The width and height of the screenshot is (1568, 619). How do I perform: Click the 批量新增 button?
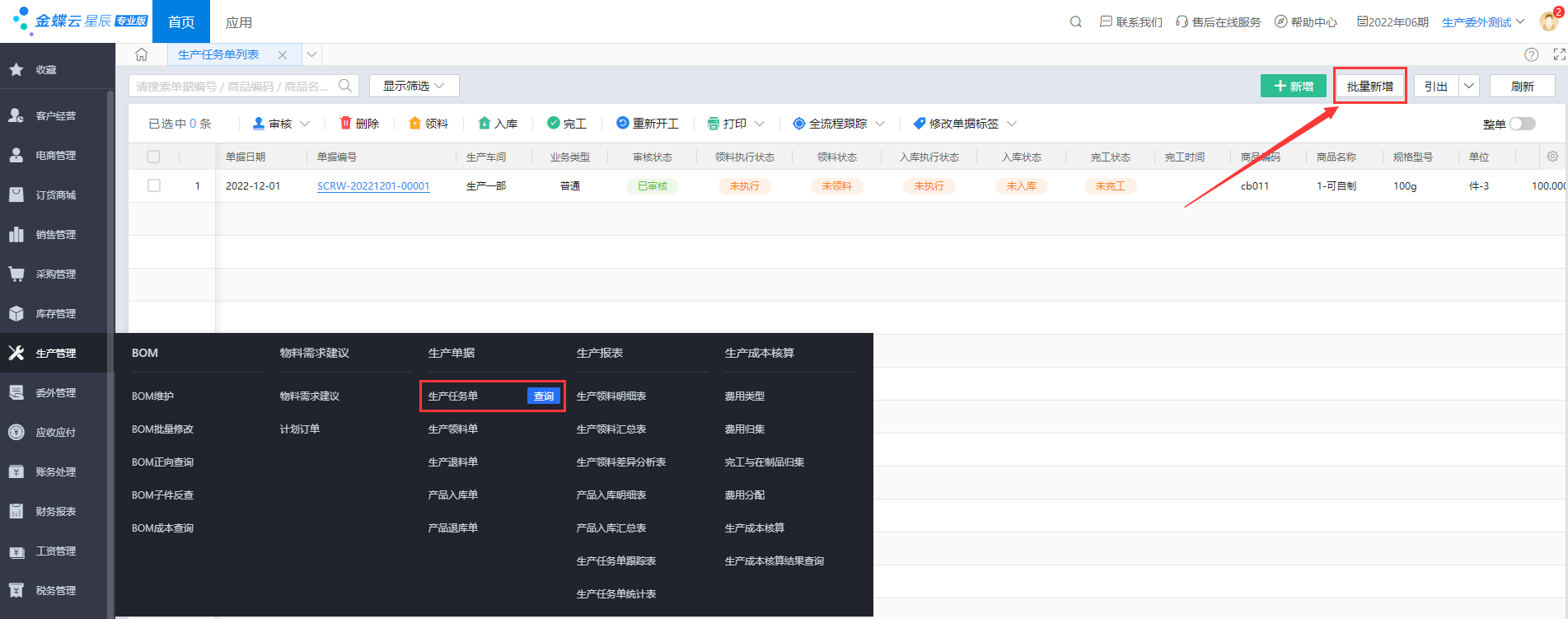point(1370,86)
